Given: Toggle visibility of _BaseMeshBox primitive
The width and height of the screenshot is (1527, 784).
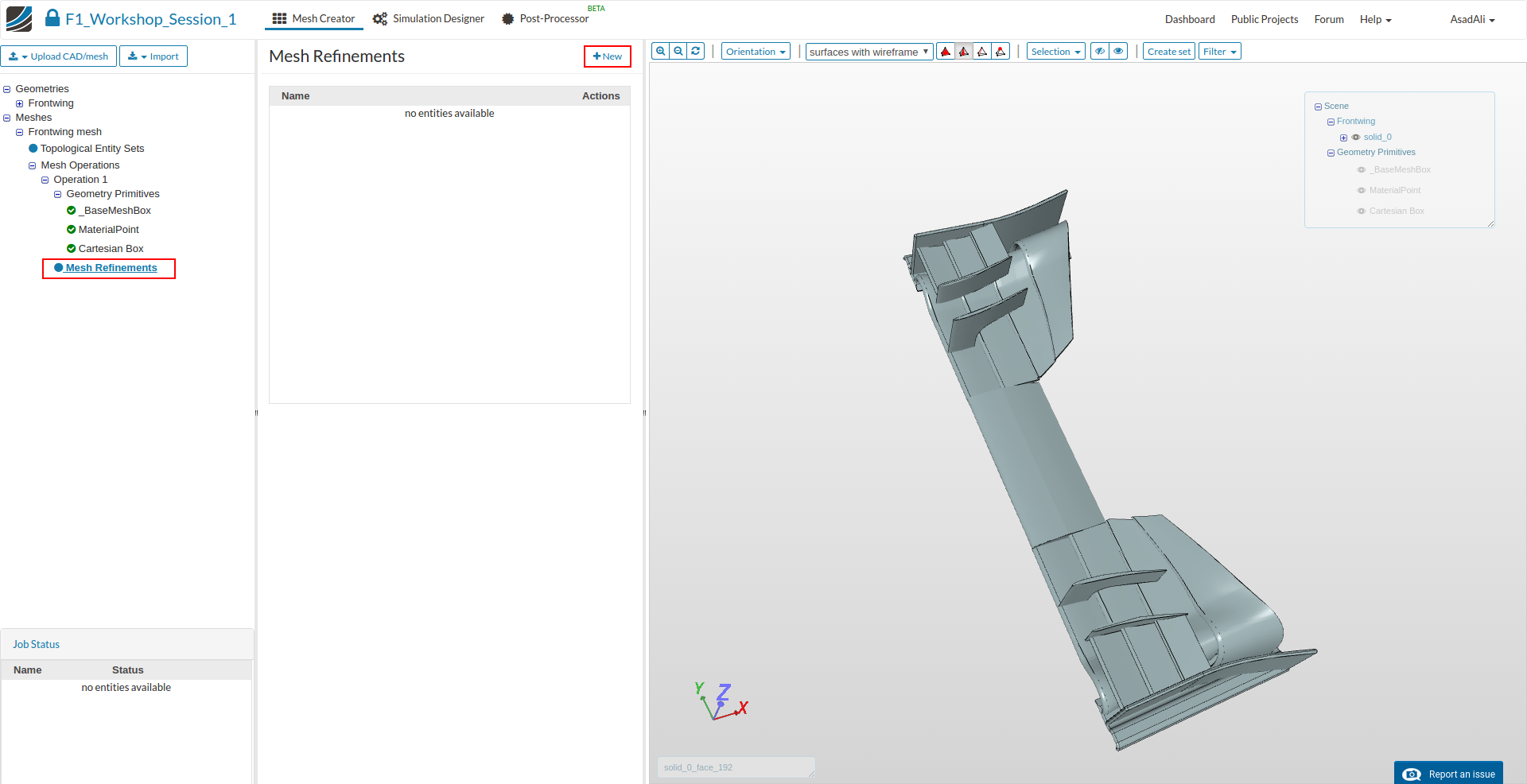Looking at the screenshot, I should 1361,170.
